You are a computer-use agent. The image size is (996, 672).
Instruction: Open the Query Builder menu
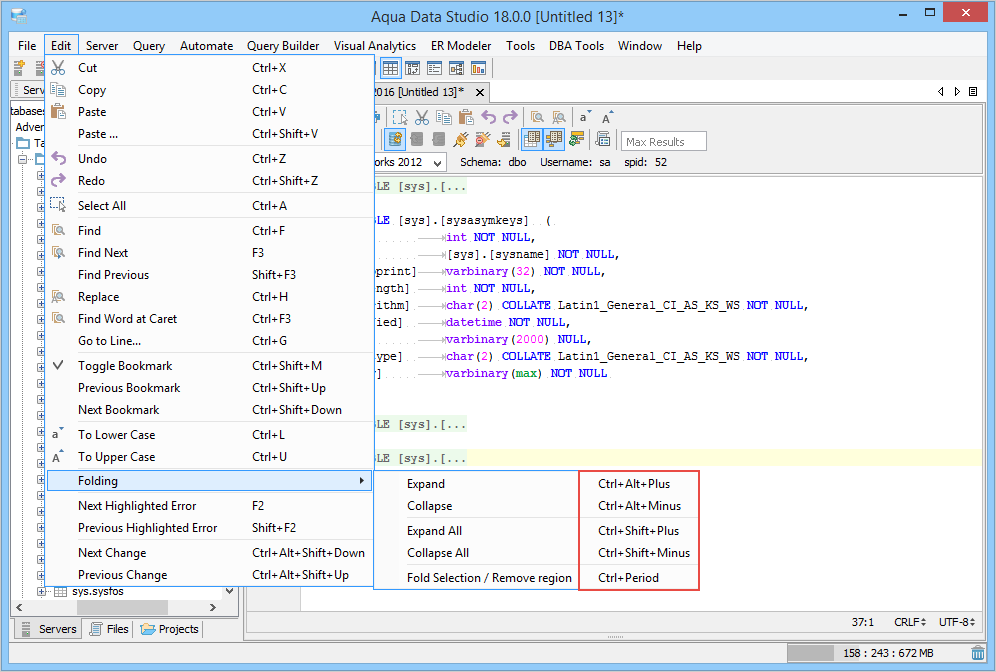(x=283, y=46)
